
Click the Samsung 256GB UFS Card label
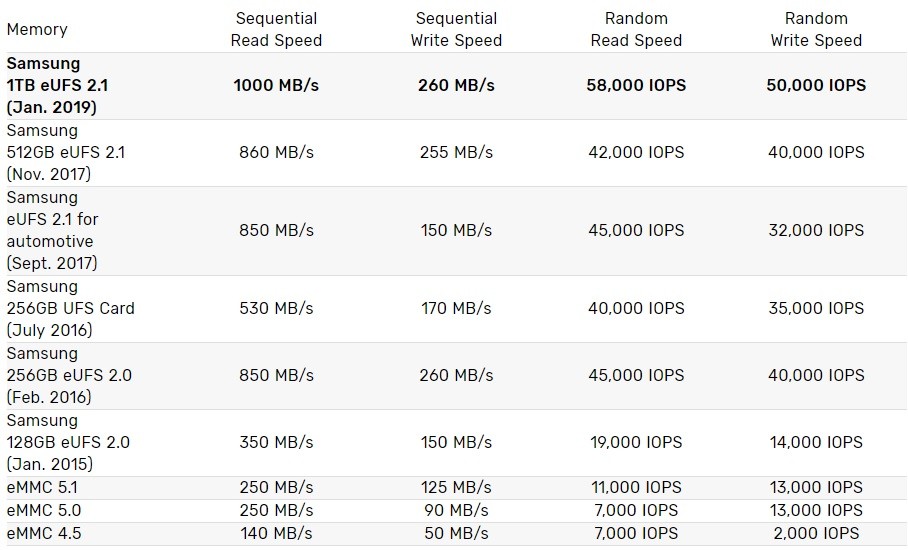click(x=71, y=308)
